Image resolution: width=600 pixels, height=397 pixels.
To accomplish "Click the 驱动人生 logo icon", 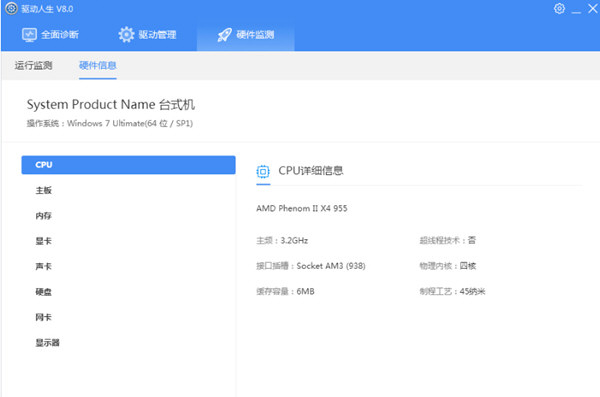I will point(11,8).
